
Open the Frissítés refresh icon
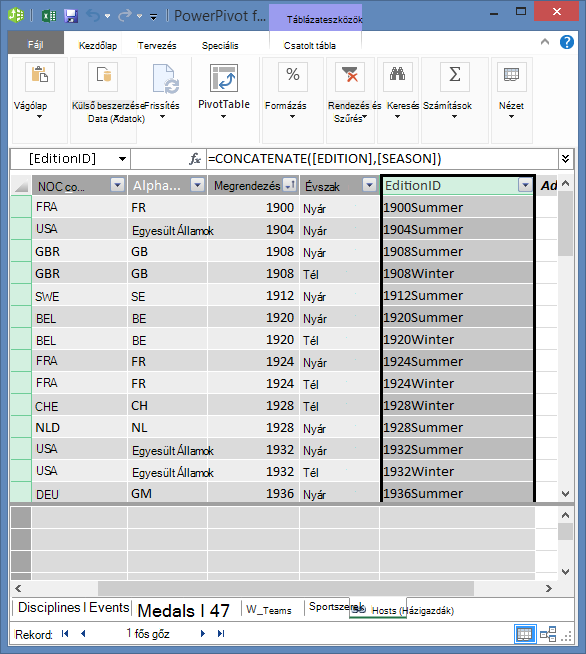(x=166, y=78)
